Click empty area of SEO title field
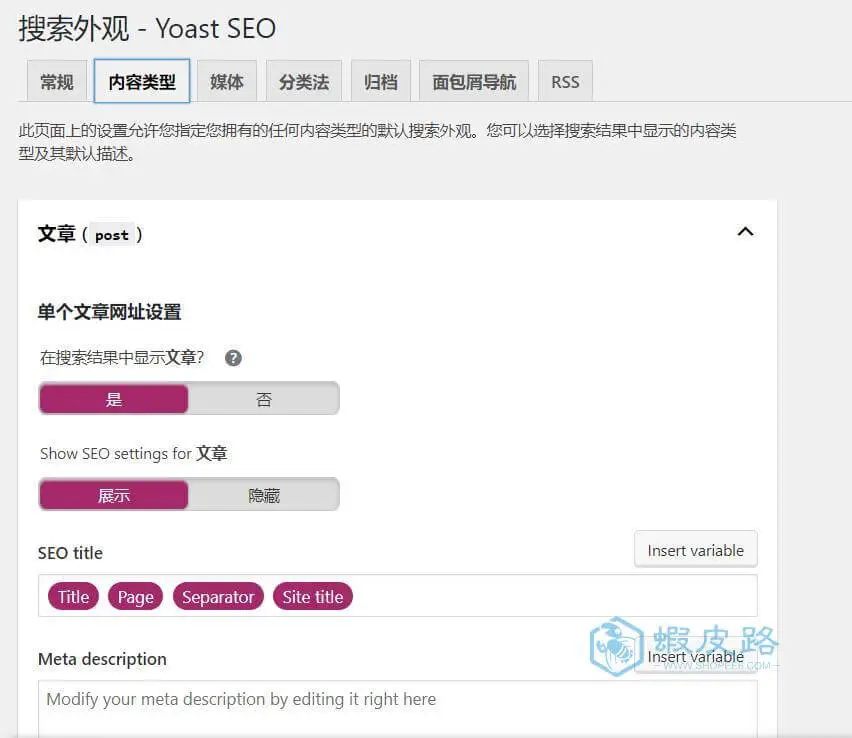Image resolution: width=852 pixels, height=738 pixels. click(554, 596)
